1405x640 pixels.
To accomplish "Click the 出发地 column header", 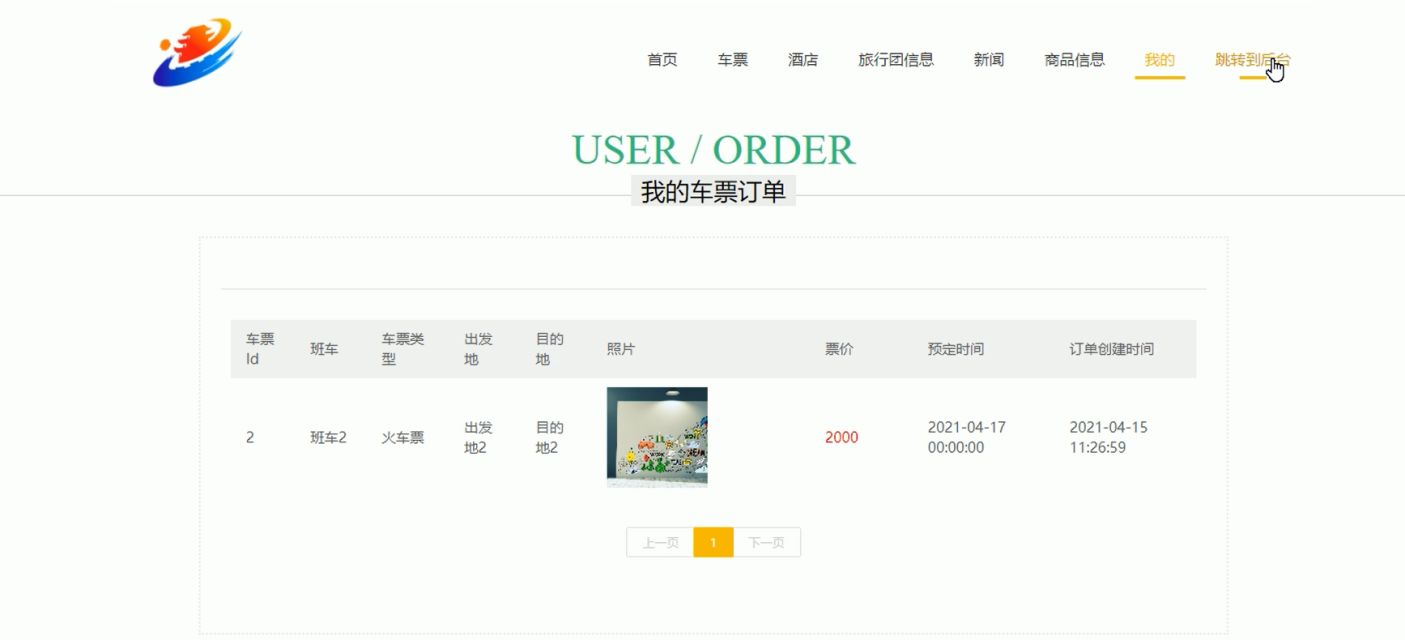I will coord(479,349).
